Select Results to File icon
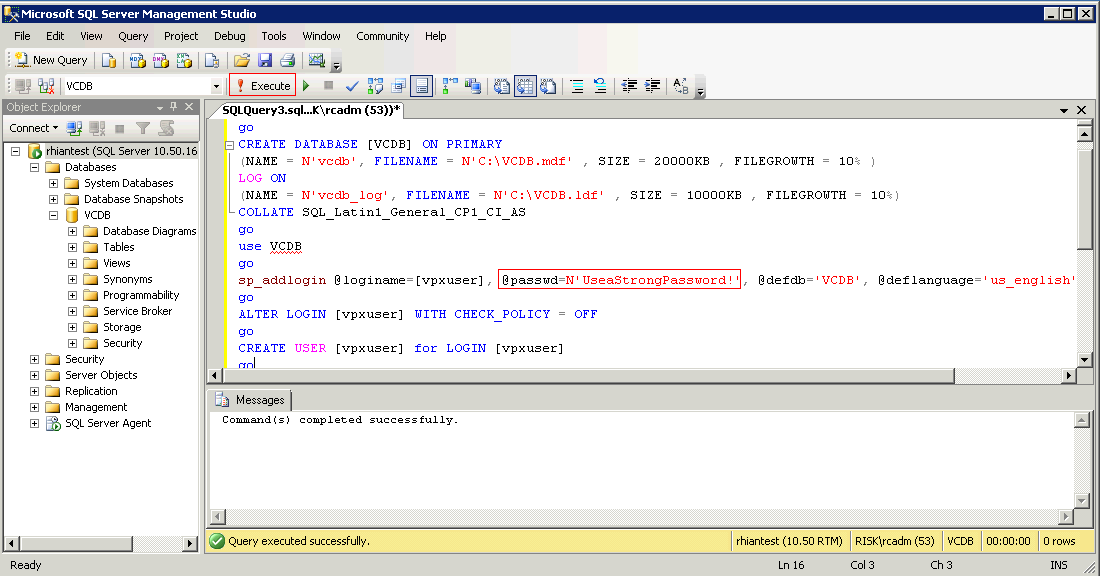The width and height of the screenshot is (1100, 576). pyautogui.click(x=548, y=86)
